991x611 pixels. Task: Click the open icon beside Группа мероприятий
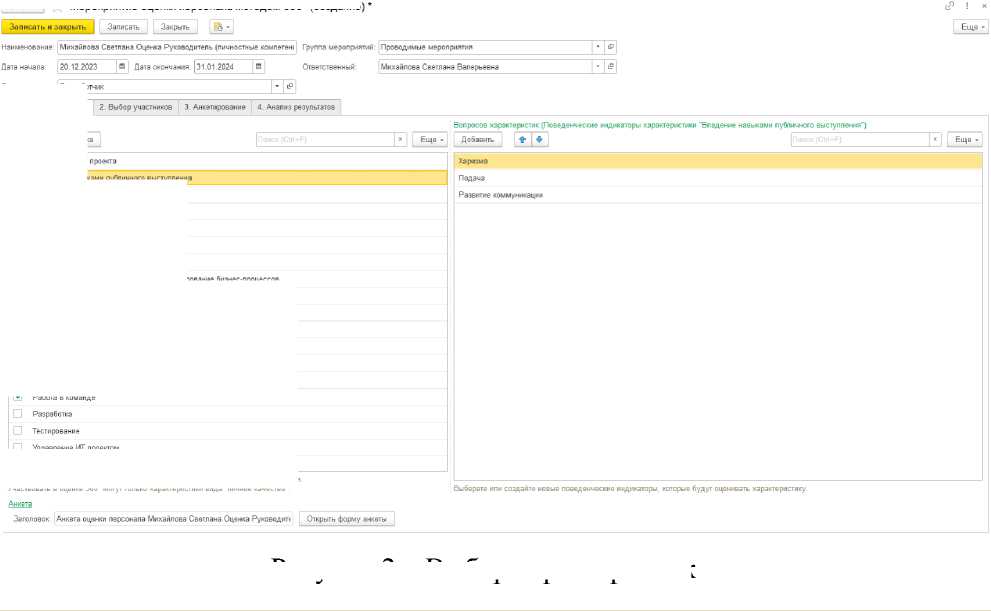click(611, 47)
